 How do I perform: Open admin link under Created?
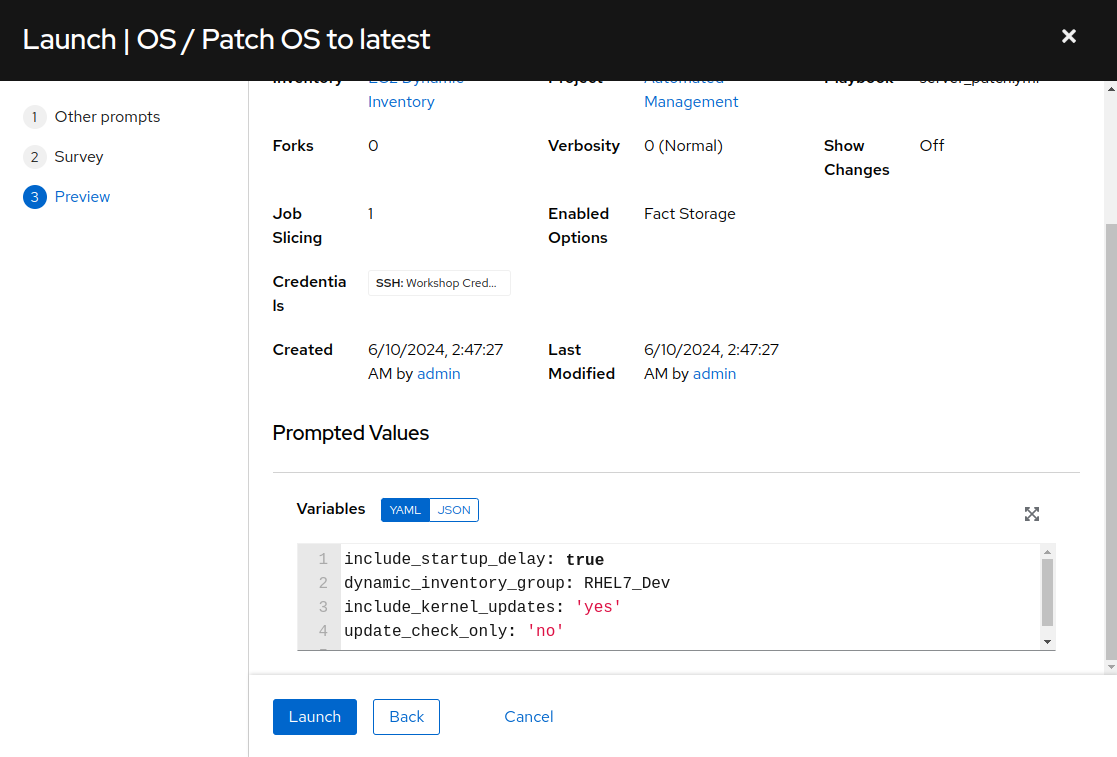(439, 374)
